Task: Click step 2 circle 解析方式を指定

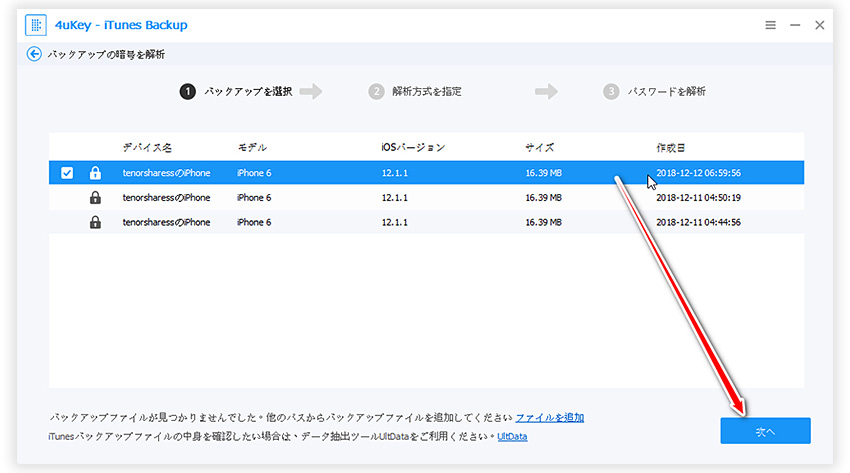Action: (376, 92)
